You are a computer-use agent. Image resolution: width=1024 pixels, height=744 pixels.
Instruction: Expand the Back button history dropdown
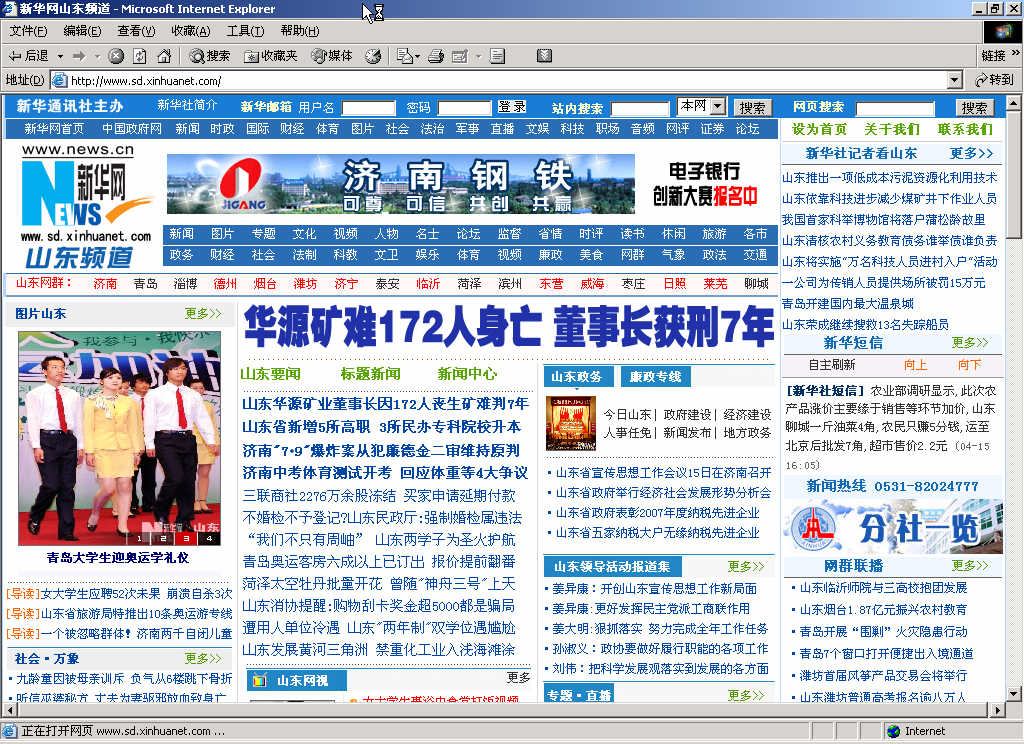[x=60, y=56]
